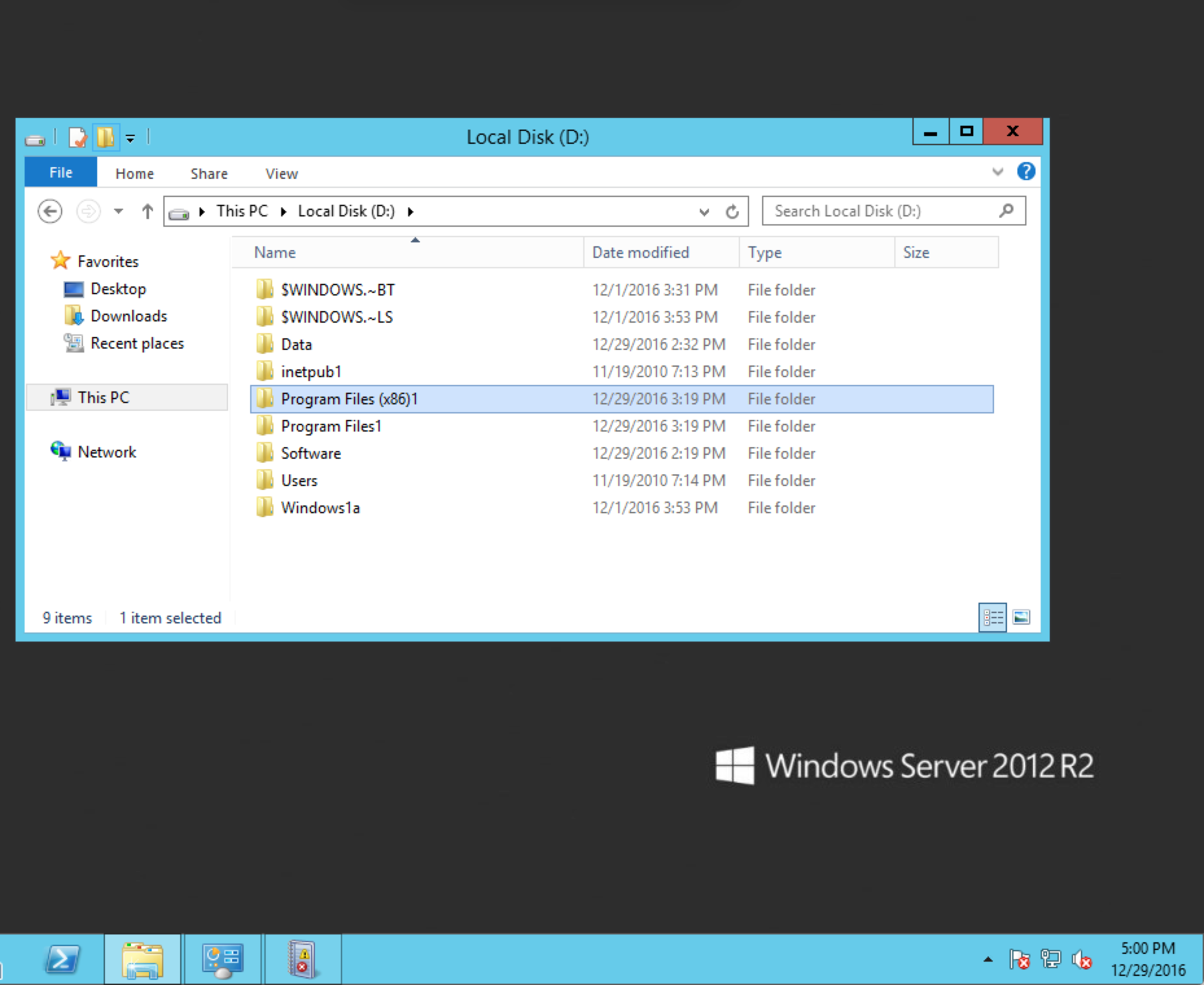Switch to the View ribbon tab
Image resolution: width=1204 pixels, height=985 pixels.
pos(281,173)
